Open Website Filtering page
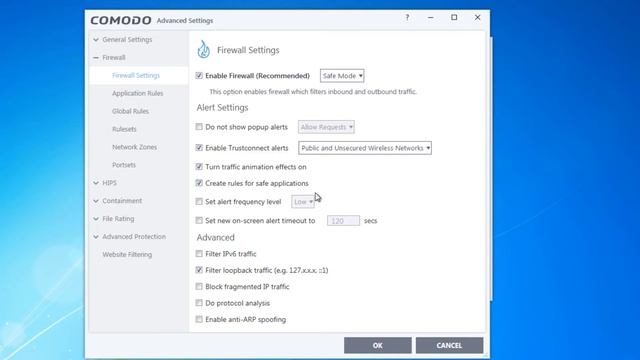This screenshot has width=640, height=360. click(x=127, y=254)
